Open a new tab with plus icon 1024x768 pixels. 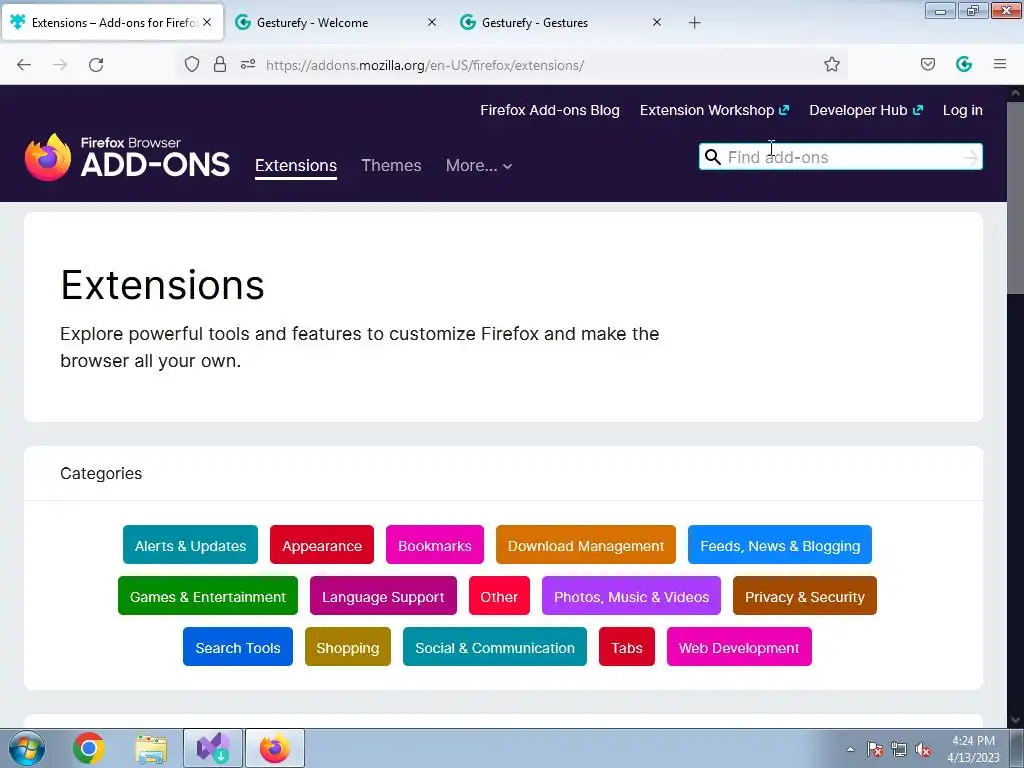click(694, 23)
